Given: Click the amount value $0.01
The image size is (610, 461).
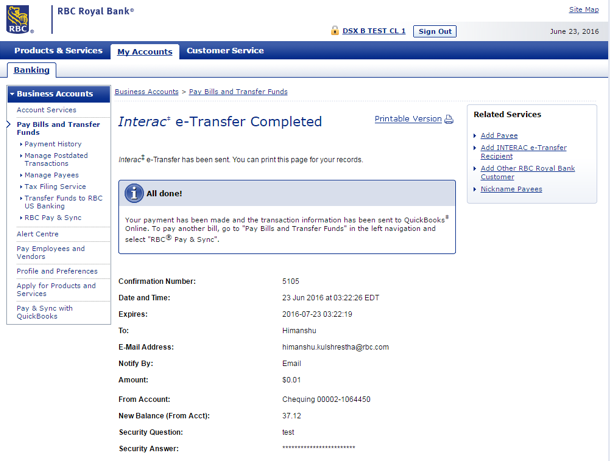Looking at the screenshot, I should (291, 380).
